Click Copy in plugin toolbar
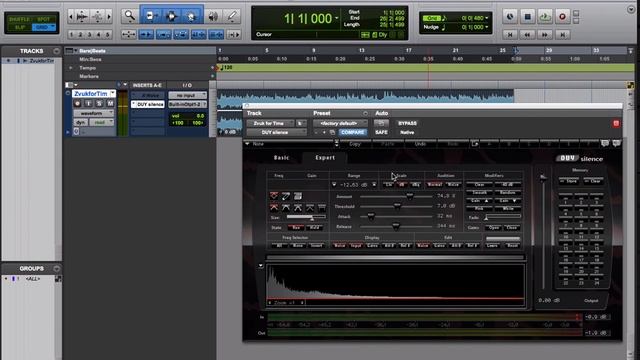The height and width of the screenshot is (360, 640). tap(355, 144)
